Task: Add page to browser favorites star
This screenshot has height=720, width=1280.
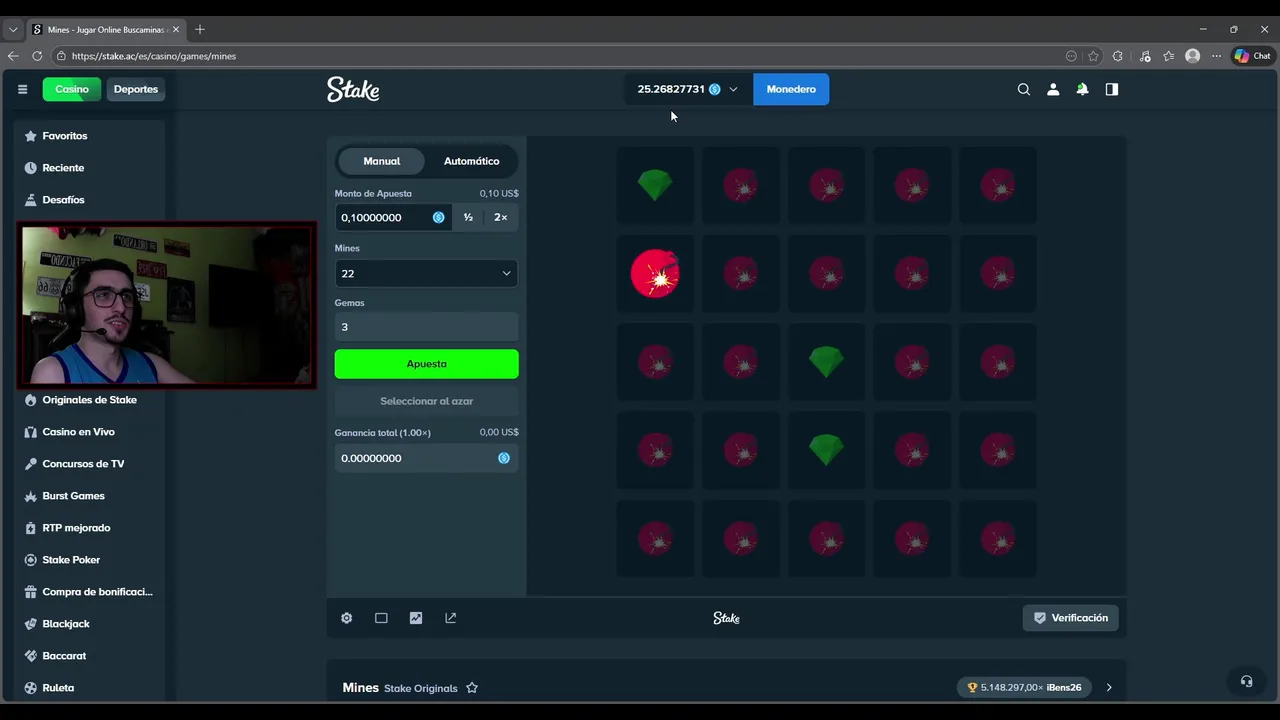Action: [x=1093, y=56]
